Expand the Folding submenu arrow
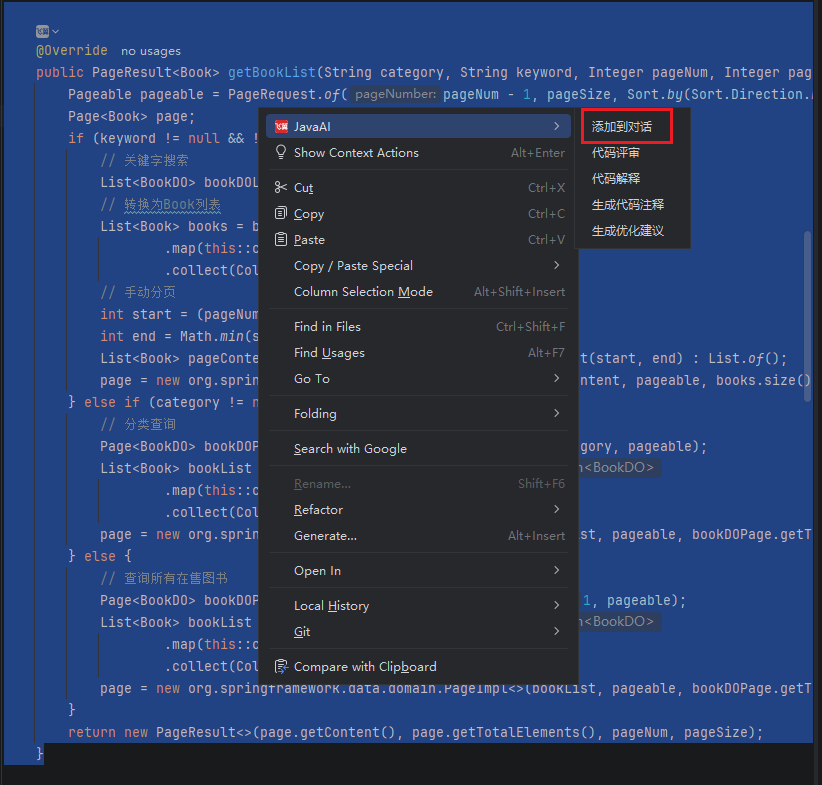 (x=556, y=413)
